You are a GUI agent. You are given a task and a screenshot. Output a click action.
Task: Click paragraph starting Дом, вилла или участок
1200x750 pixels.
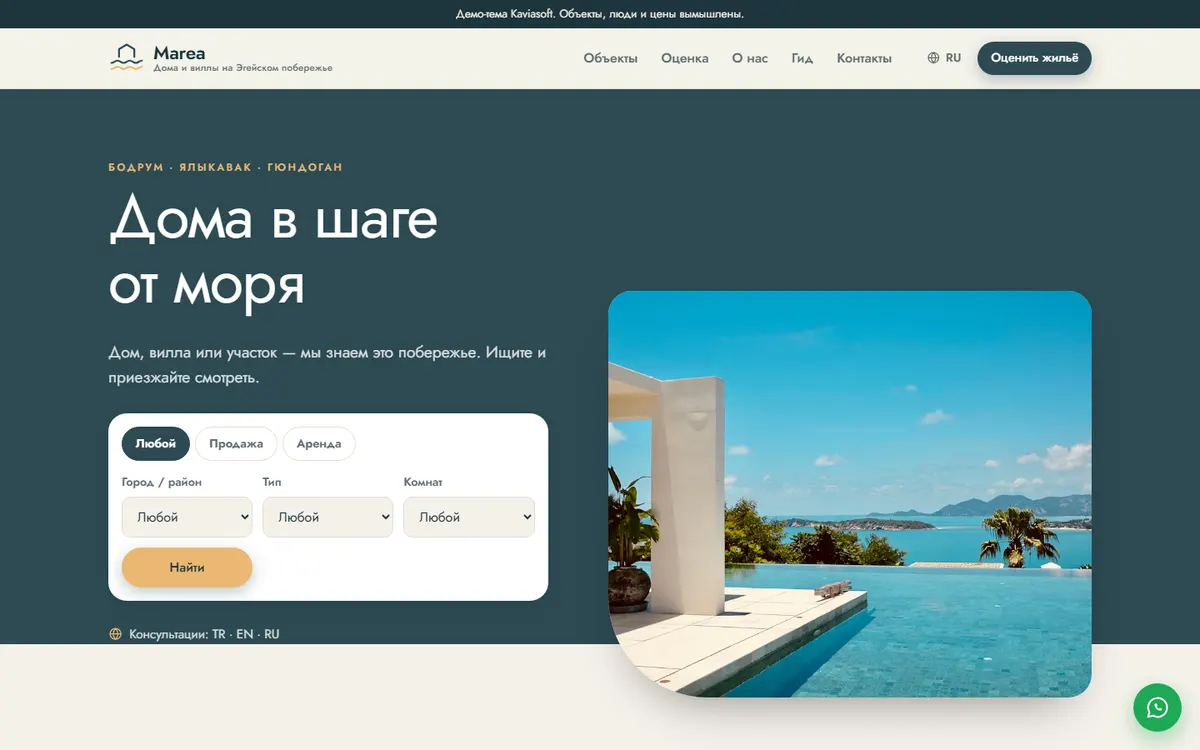tap(327, 366)
